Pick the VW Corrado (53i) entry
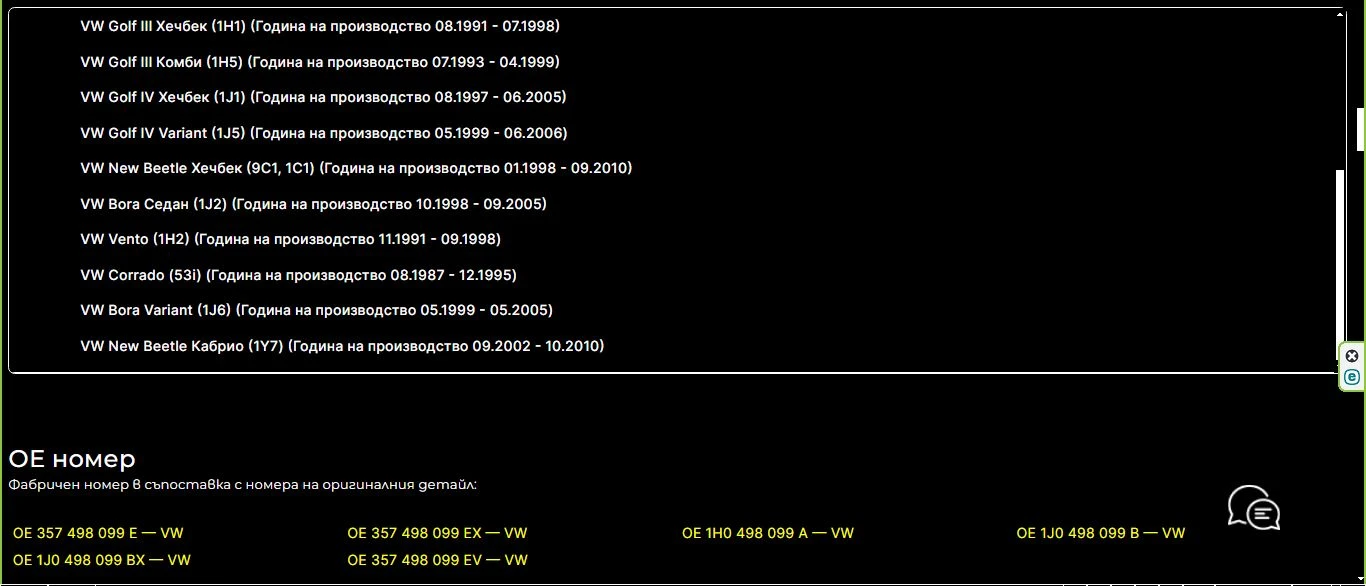This screenshot has height=586, width=1366. tap(298, 275)
